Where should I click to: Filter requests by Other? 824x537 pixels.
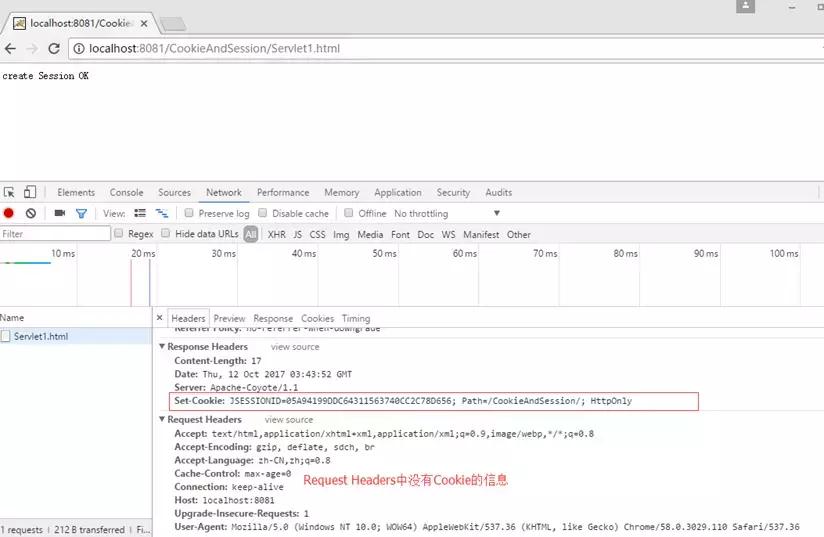click(519, 234)
